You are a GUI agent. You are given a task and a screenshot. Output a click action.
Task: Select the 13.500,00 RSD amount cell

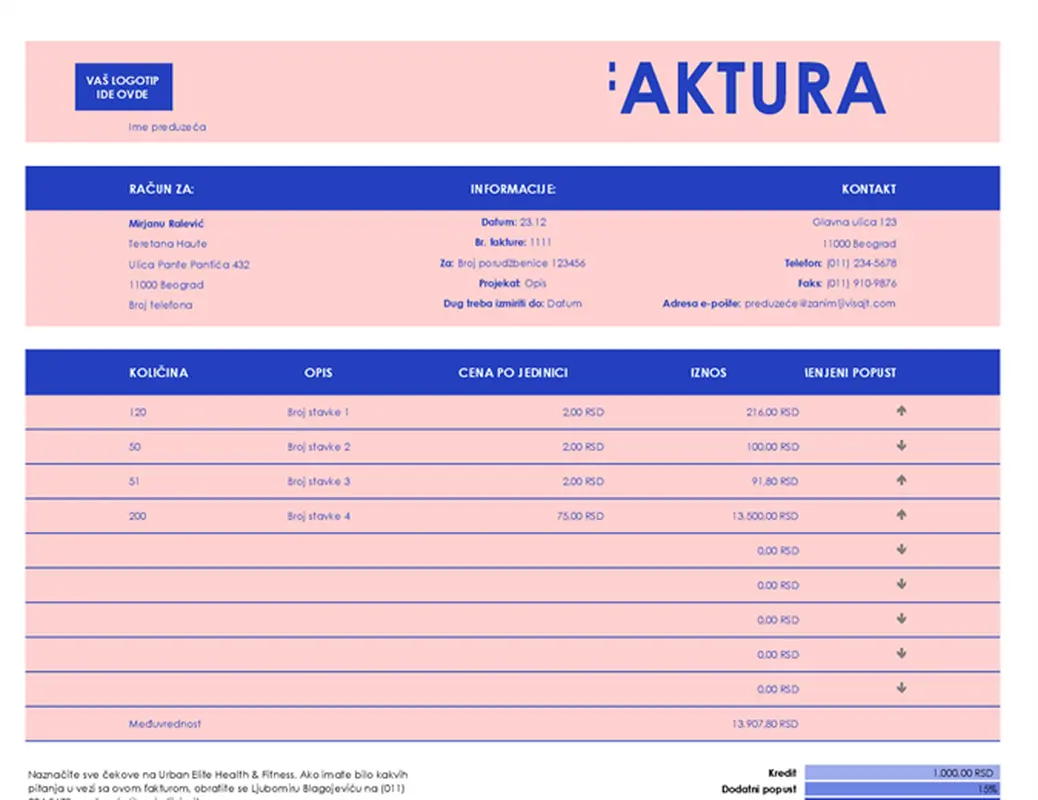click(765, 516)
